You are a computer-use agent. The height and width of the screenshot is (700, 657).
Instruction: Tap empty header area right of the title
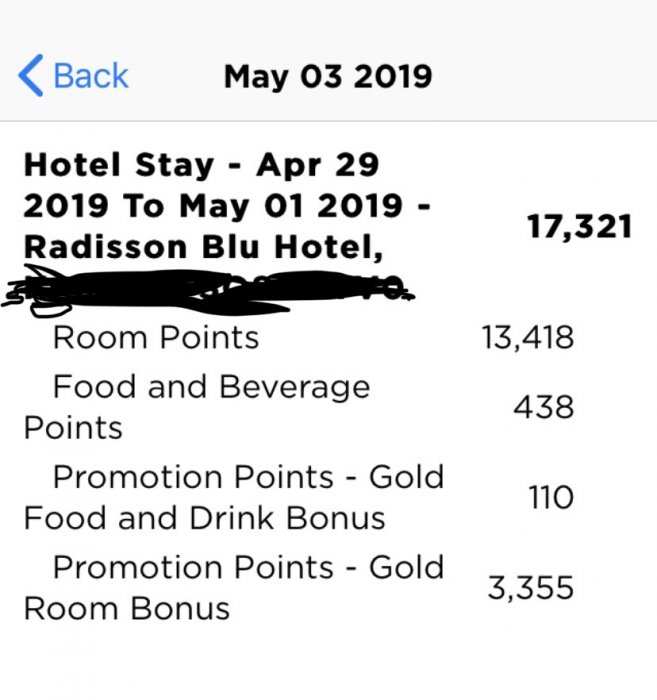tap(550, 76)
